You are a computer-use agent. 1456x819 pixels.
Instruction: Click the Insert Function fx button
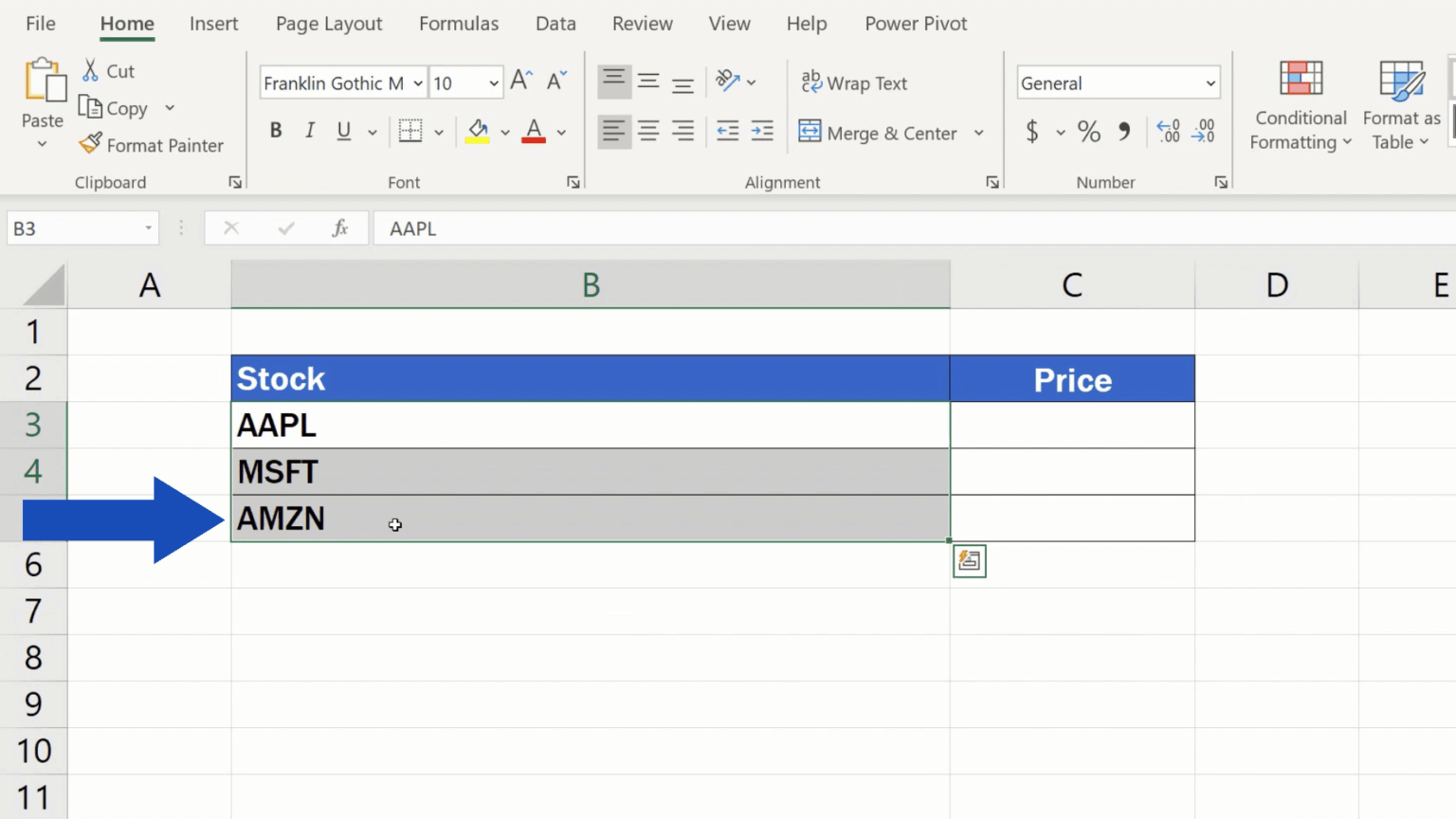[x=340, y=228]
